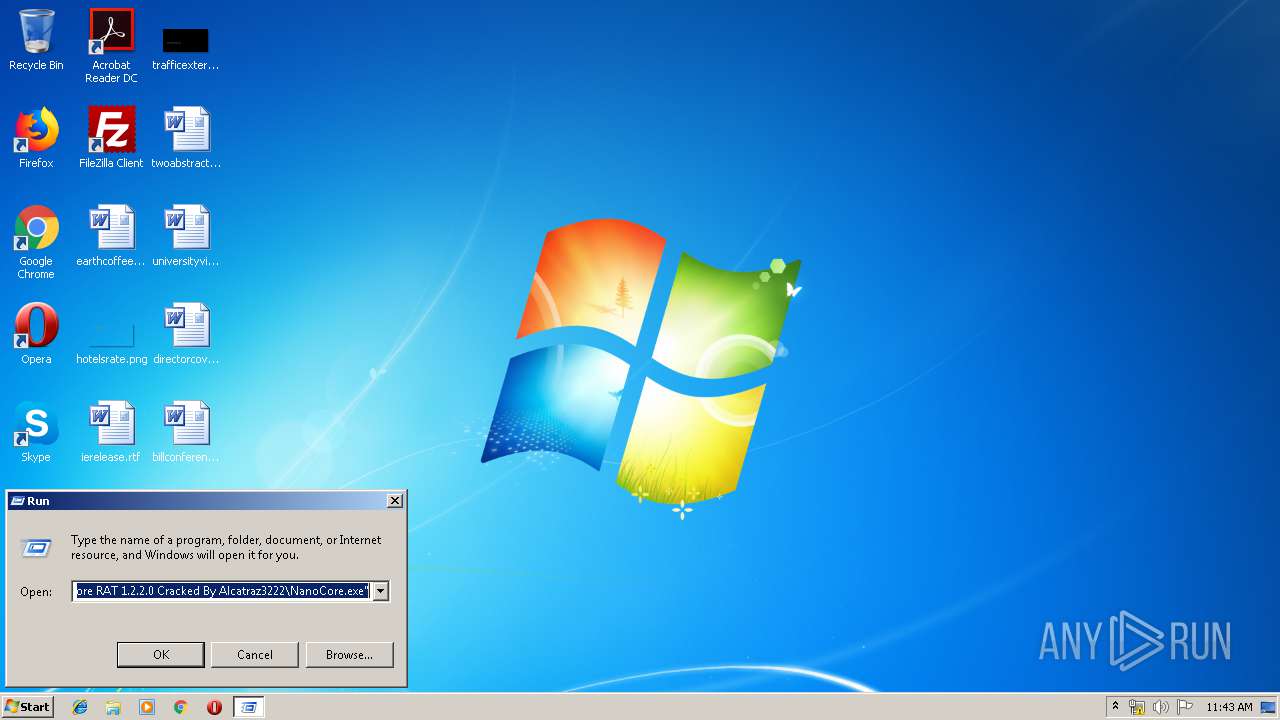The width and height of the screenshot is (1280, 720).
Task: Click Cancel in the Run dialog
Action: 255,655
